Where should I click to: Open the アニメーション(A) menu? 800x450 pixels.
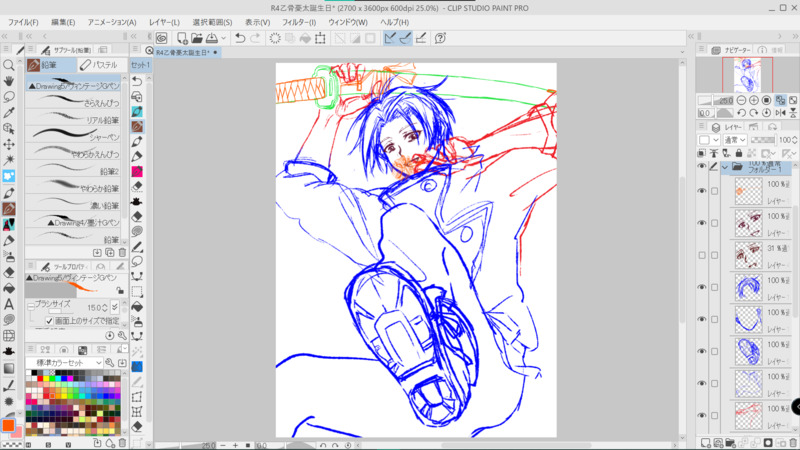pos(112,22)
